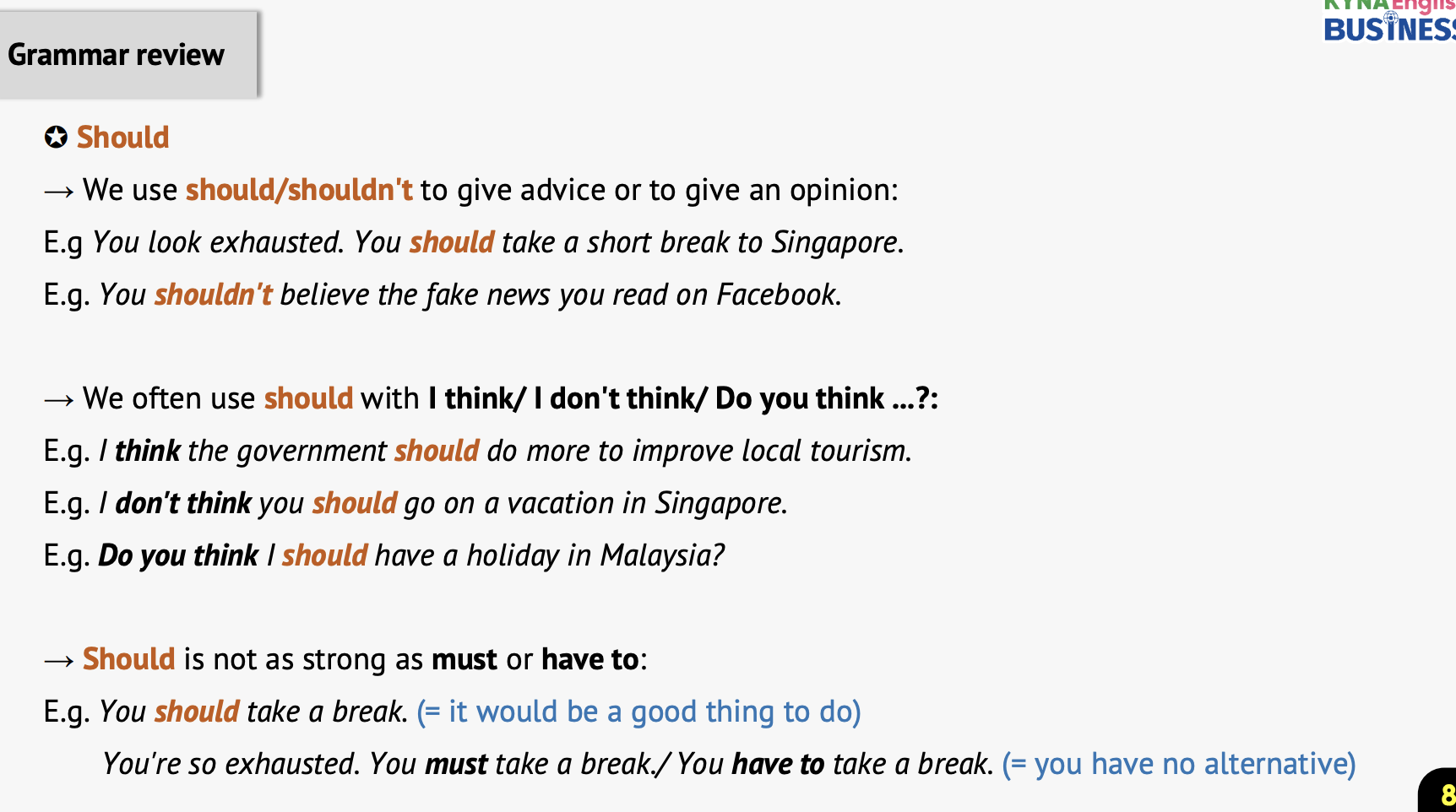This screenshot has width=1456, height=812.
Task: Click the arrow before "We often use should"
Action: (59, 400)
